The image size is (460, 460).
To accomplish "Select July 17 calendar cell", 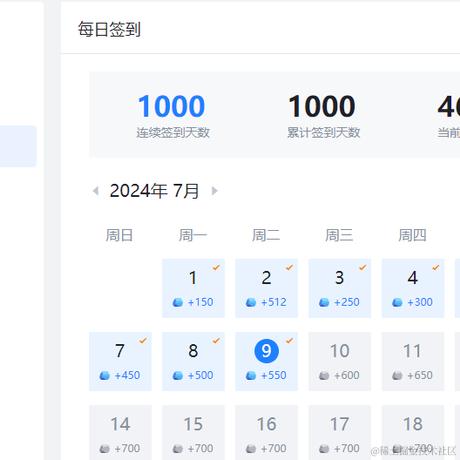I will tap(340, 433).
